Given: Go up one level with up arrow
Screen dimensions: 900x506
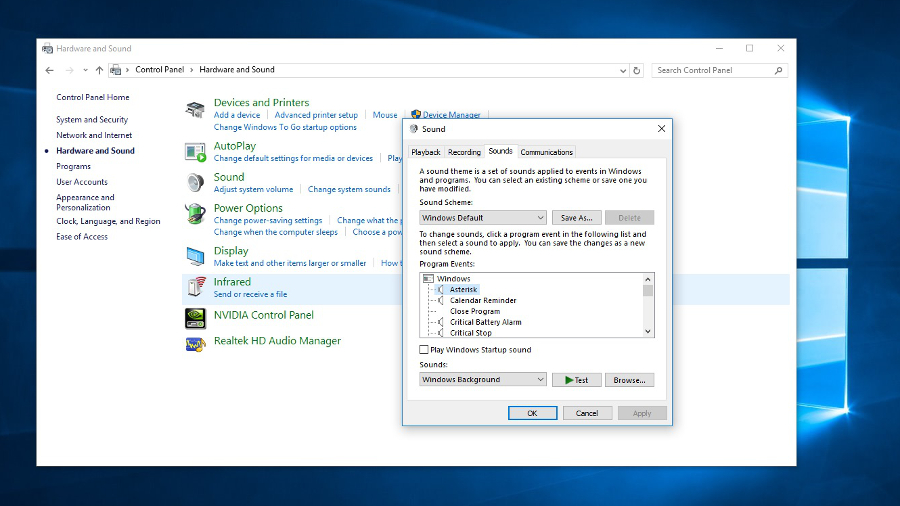Looking at the screenshot, I should coord(99,70).
